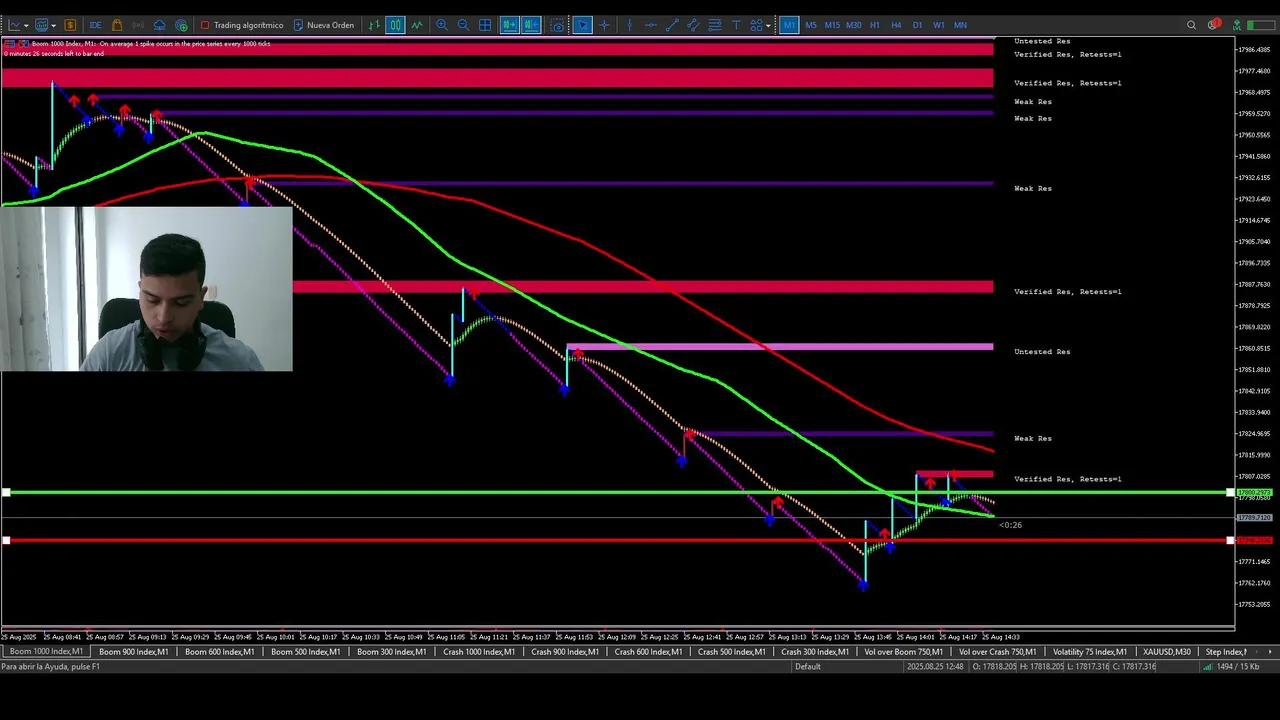Select the cursor arrow tool
1280x720 pixels.
[x=582, y=25]
